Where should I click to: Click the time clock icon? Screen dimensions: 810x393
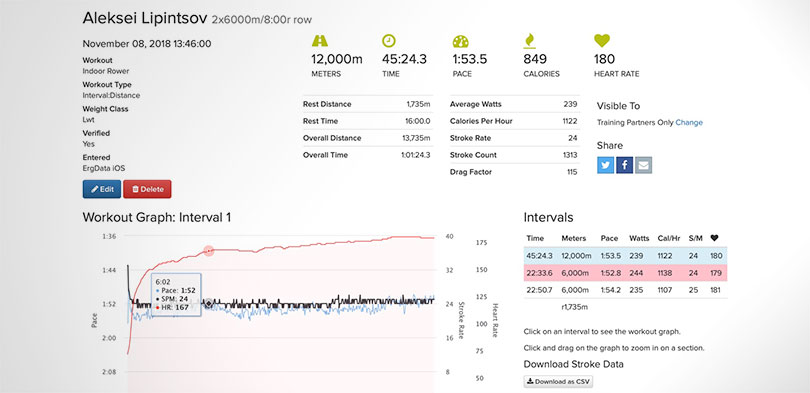pyautogui.click(x=388, y=41)
